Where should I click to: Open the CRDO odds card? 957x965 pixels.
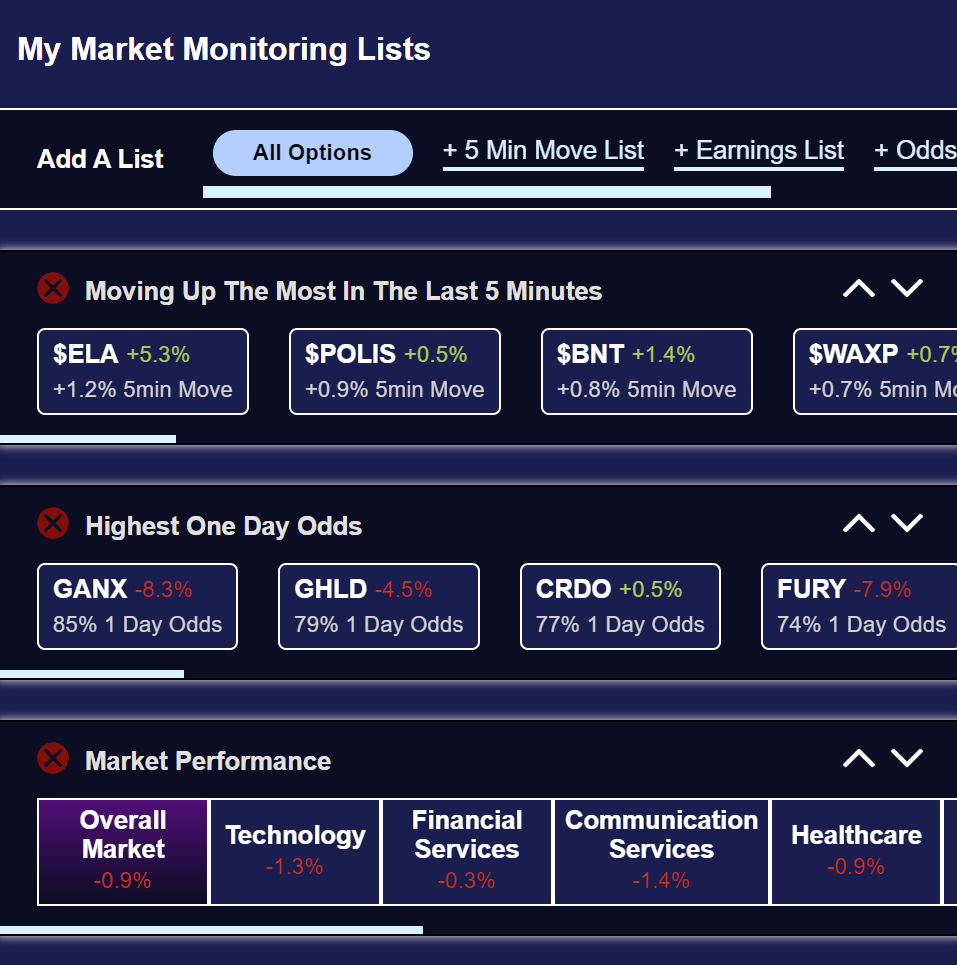(620, 607)
